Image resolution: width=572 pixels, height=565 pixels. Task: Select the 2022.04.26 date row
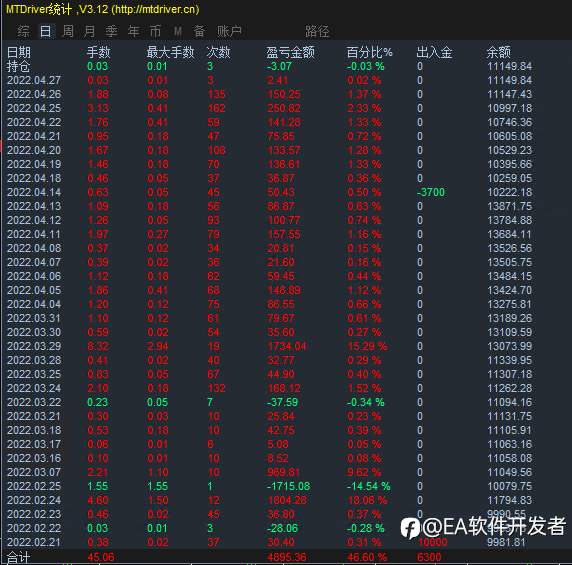point(269,94)
